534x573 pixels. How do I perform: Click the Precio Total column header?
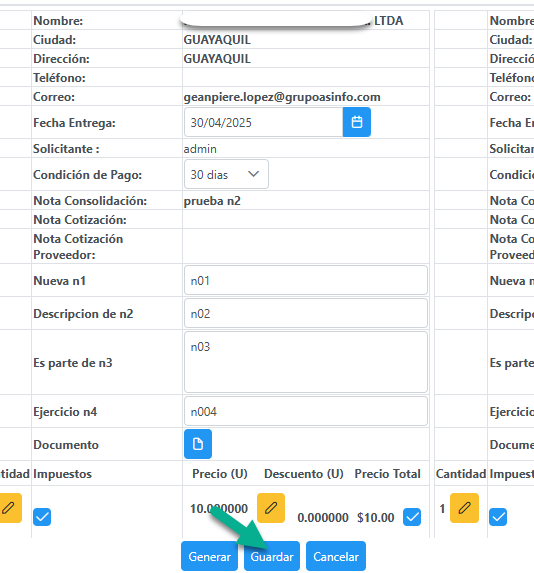[x=387, y=474]
